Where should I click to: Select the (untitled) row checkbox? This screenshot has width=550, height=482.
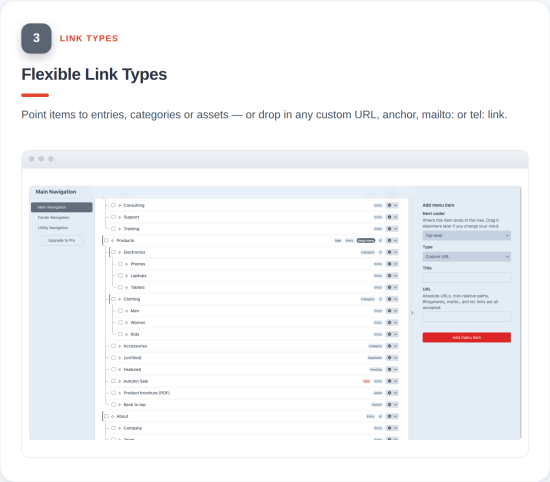(113, 357)
